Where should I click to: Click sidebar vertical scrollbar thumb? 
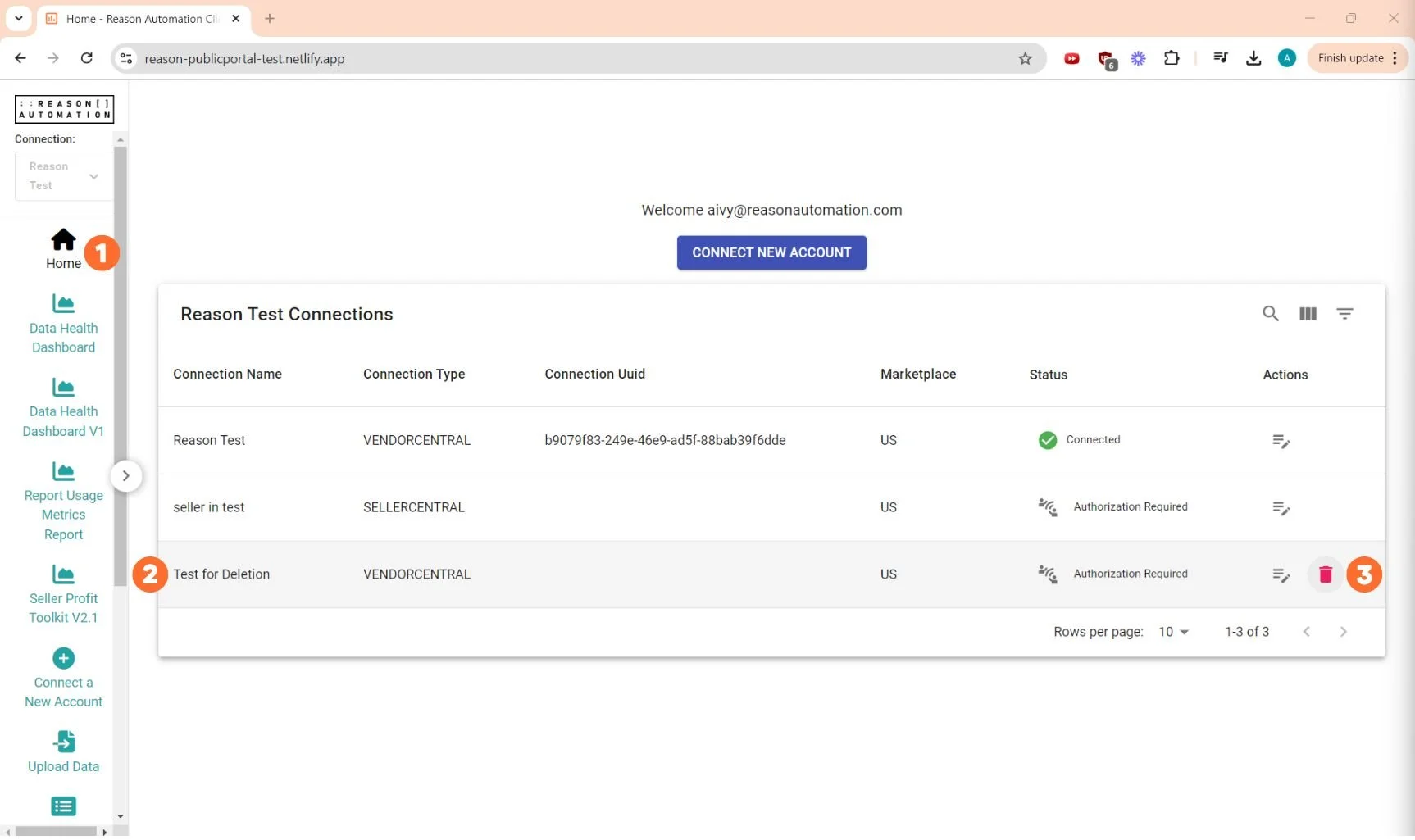coord(121,366)
